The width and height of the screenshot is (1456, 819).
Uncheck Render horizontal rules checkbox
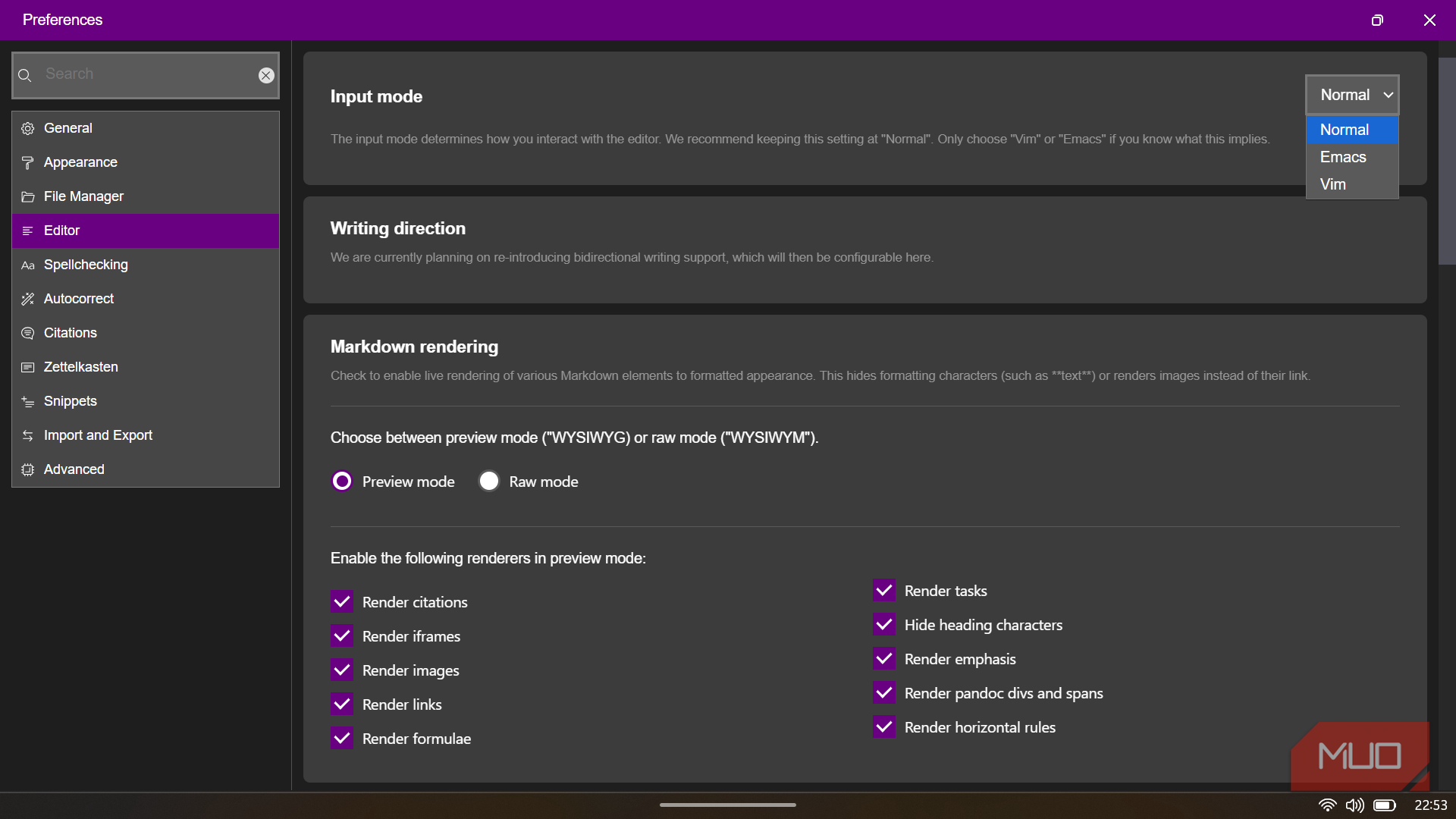[x=884, y=727]
